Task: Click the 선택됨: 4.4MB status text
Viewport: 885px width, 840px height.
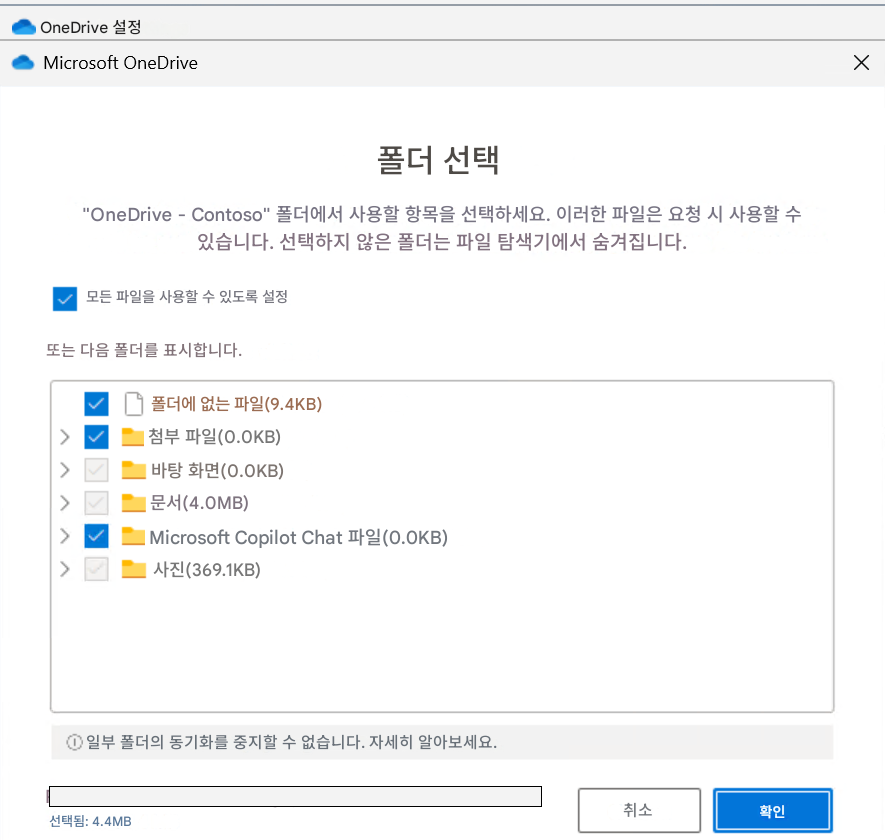Action: coord(90,821)
